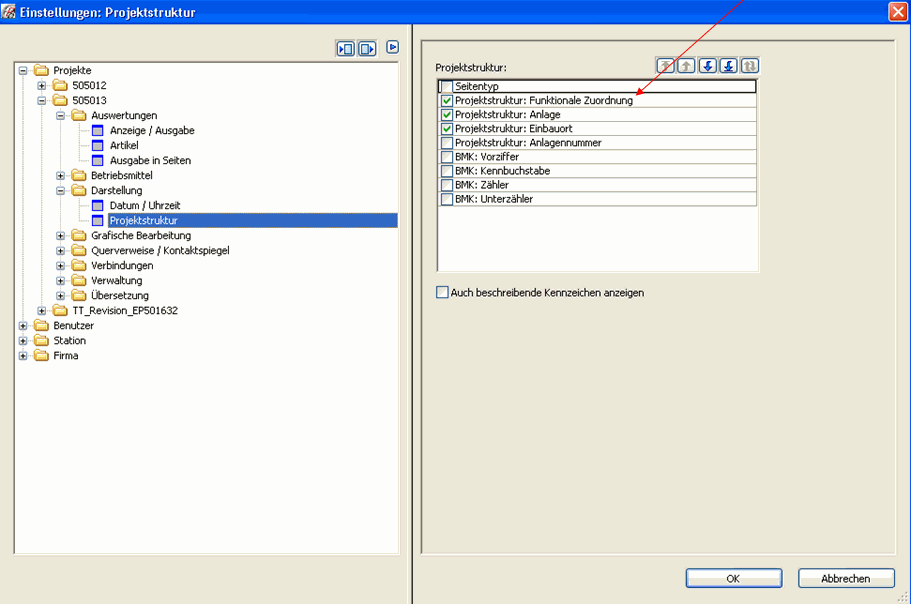Collapse the 505013 project node
The image size is (911, 605).
41,101
